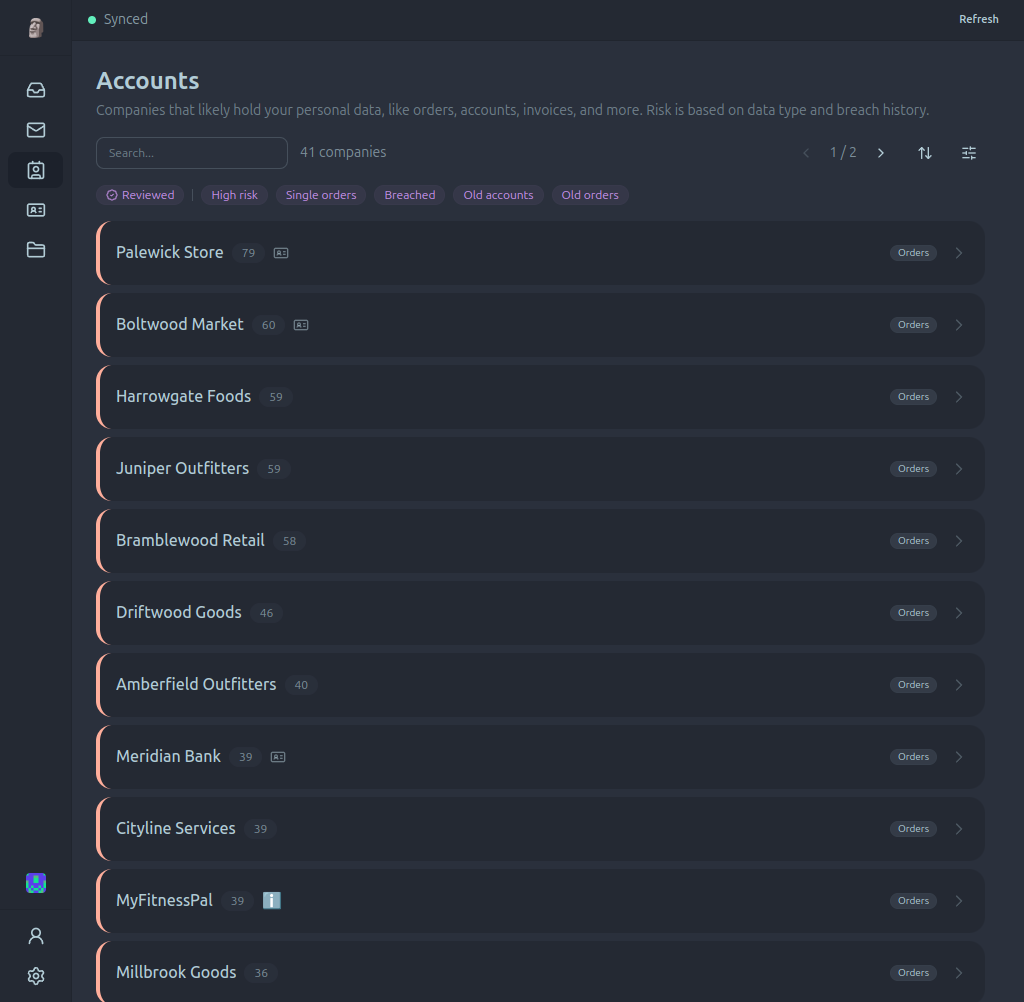
Task: Focus the Search input field
Action: 192,153
